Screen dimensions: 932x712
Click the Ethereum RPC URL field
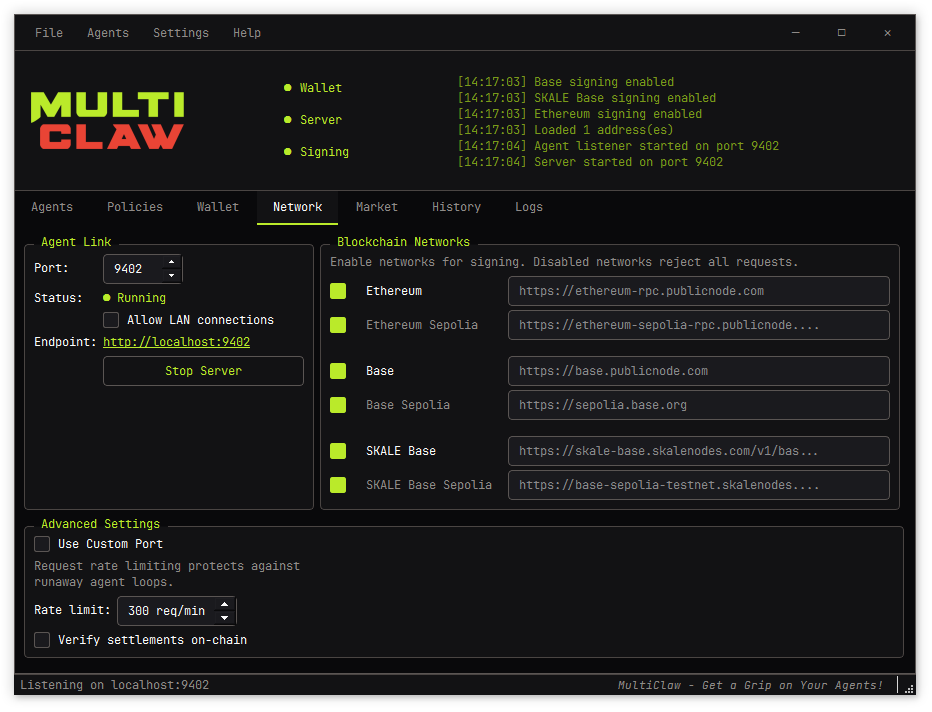[698, 291]
